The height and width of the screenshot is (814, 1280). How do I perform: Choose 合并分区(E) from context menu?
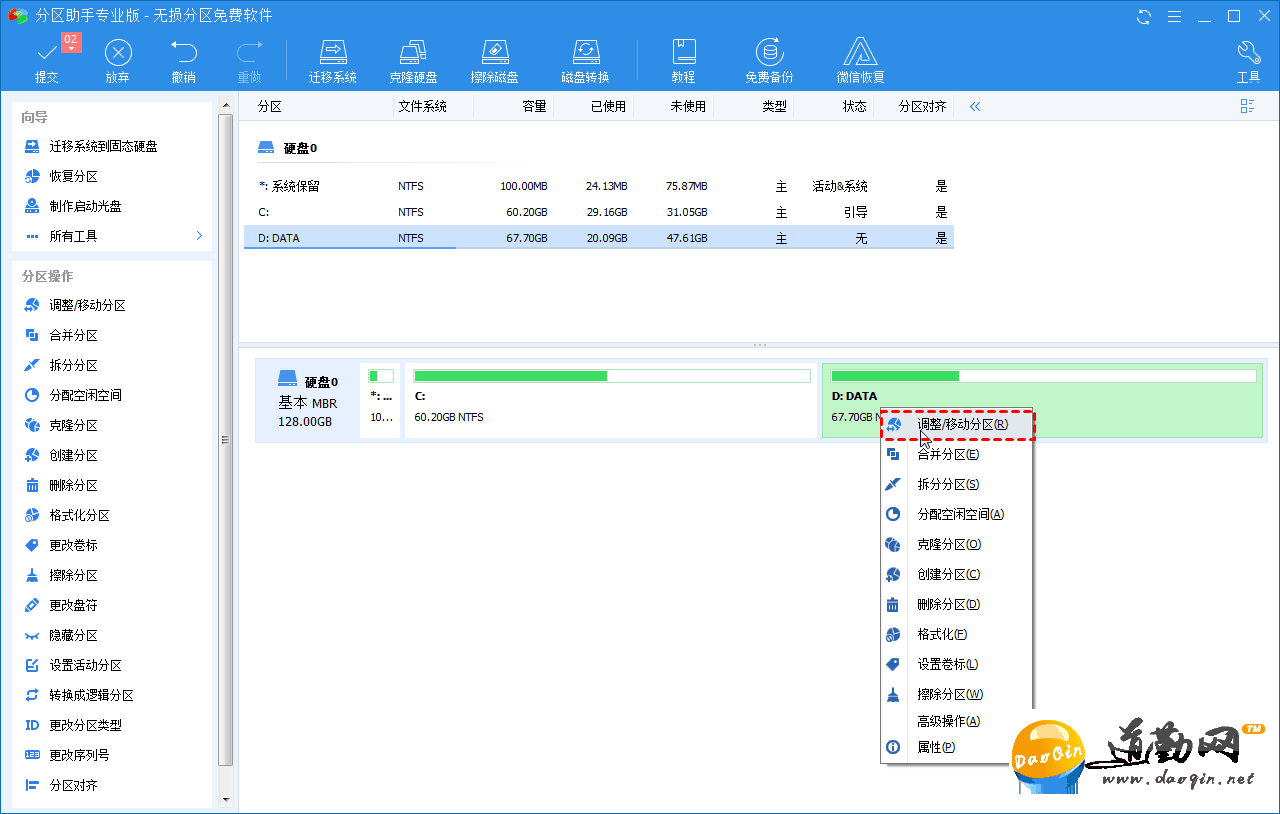[957, 454]
